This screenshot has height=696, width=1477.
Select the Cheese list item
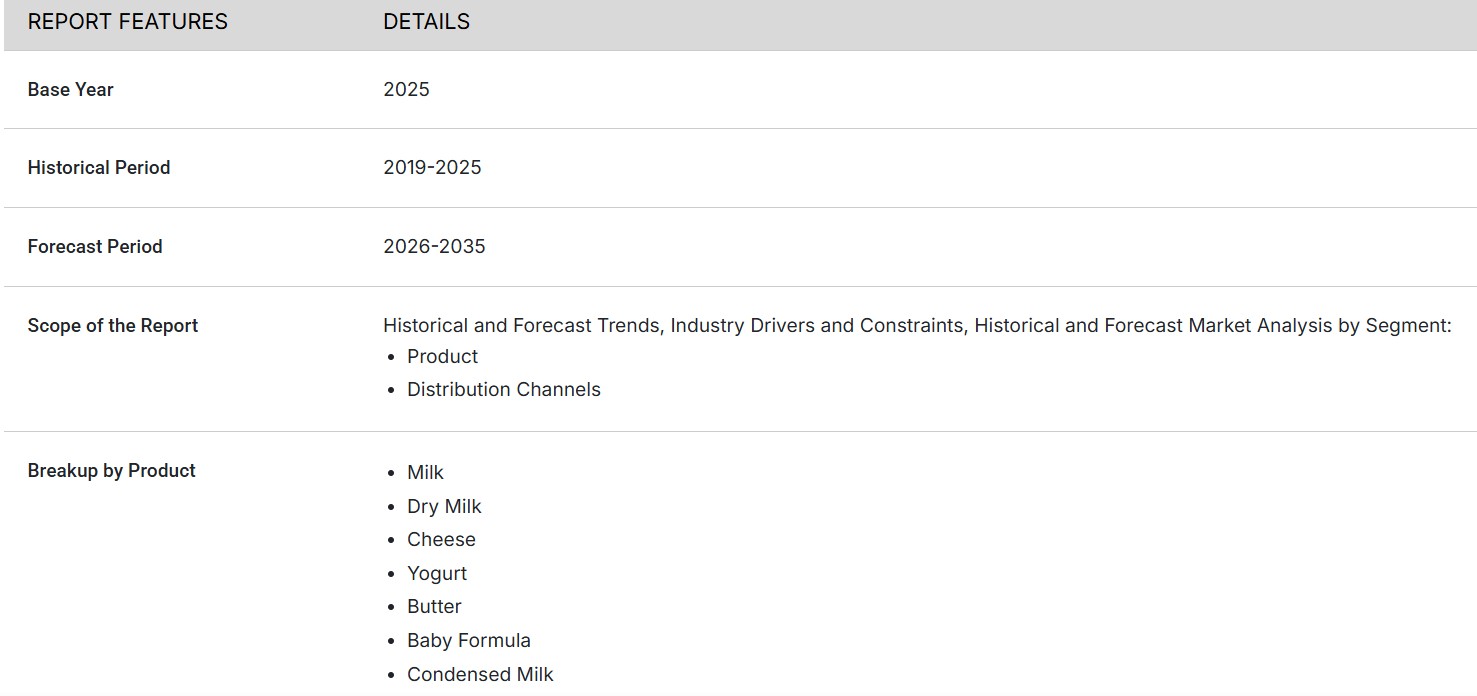(441, 540)
